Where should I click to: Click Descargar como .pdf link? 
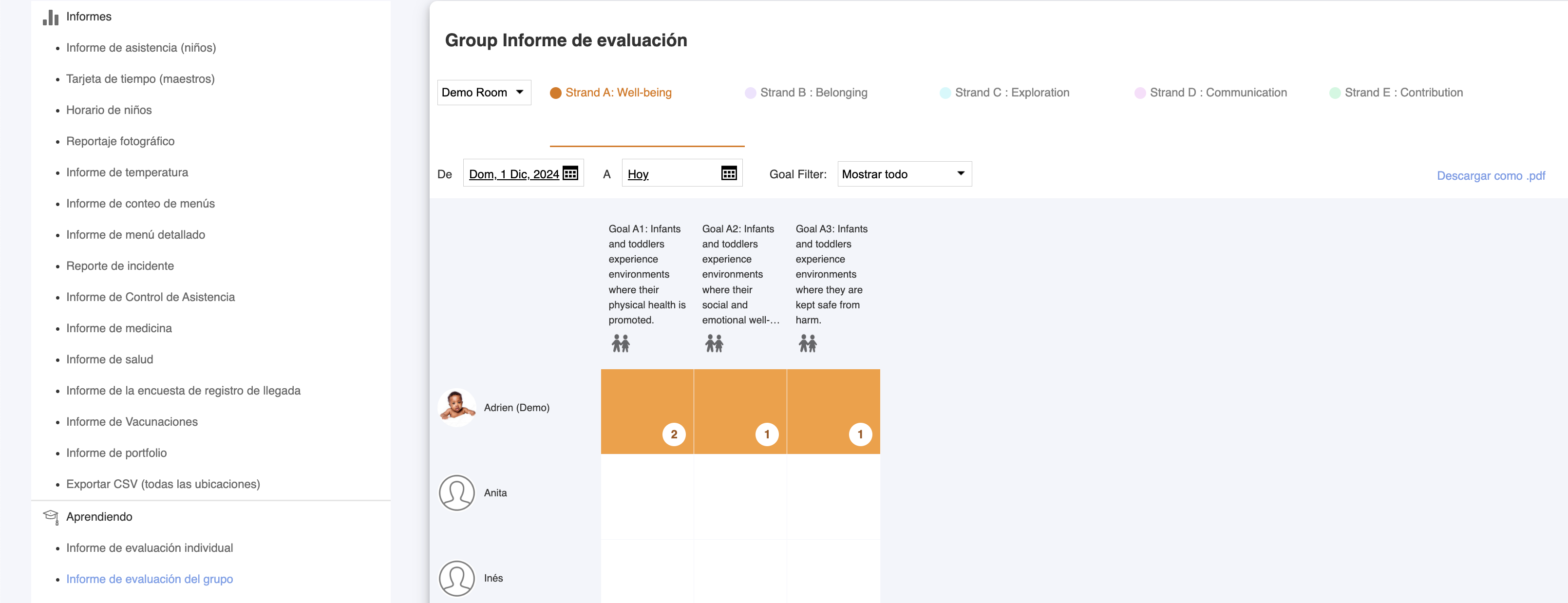point(1490,176)
